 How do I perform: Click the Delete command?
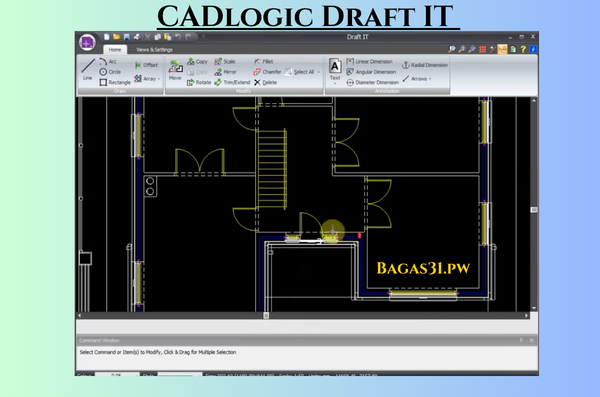(265, 82)
